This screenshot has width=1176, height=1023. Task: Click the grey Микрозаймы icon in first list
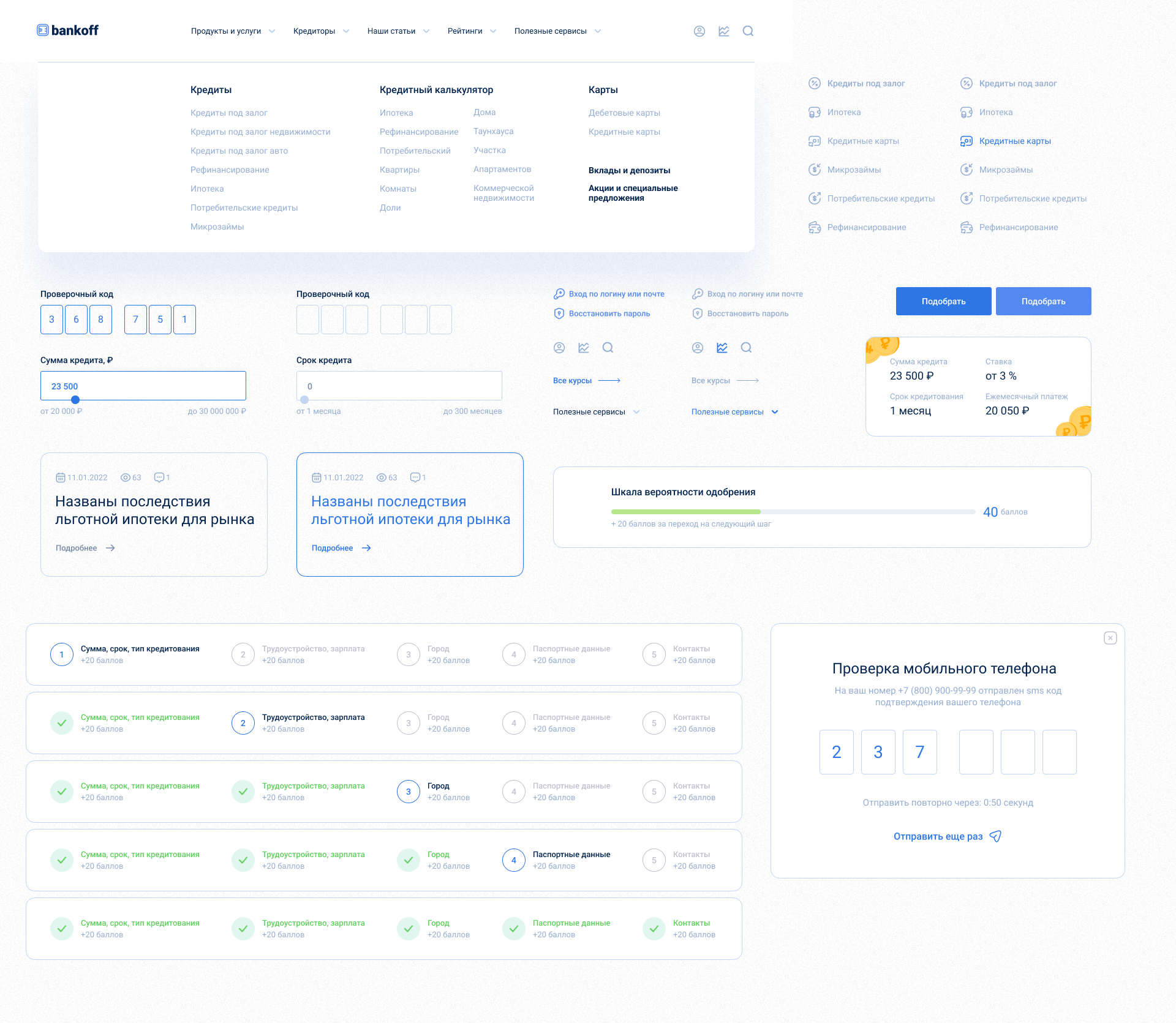point(814,170)
